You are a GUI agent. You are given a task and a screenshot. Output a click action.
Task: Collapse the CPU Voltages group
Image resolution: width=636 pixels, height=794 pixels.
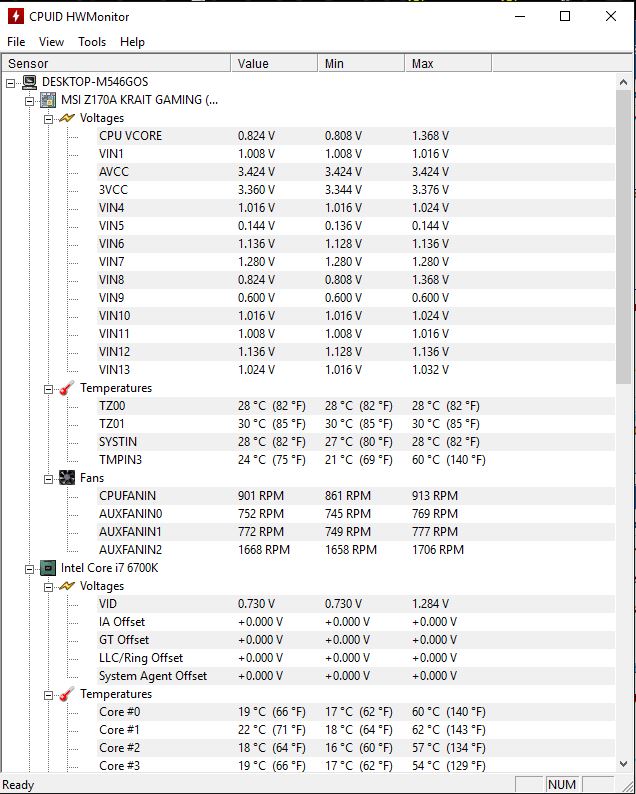49,587
